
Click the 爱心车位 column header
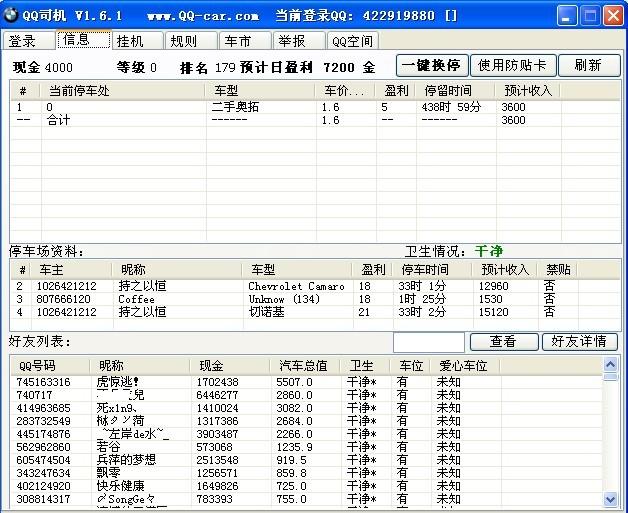pos(465,366)
